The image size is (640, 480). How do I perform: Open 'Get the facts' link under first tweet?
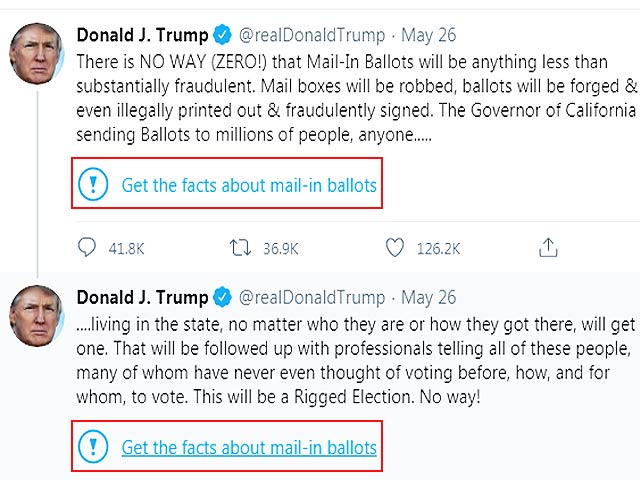249,185
